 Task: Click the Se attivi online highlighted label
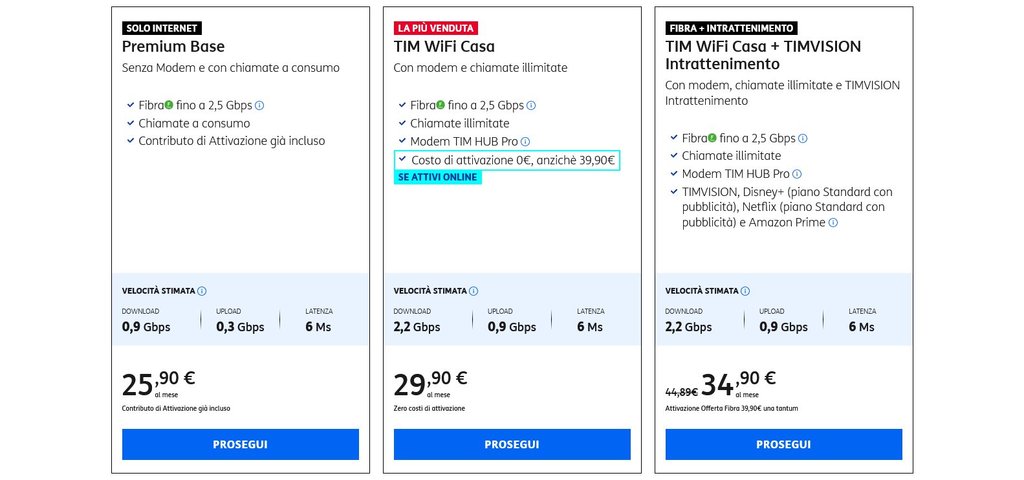pos(438,178)
